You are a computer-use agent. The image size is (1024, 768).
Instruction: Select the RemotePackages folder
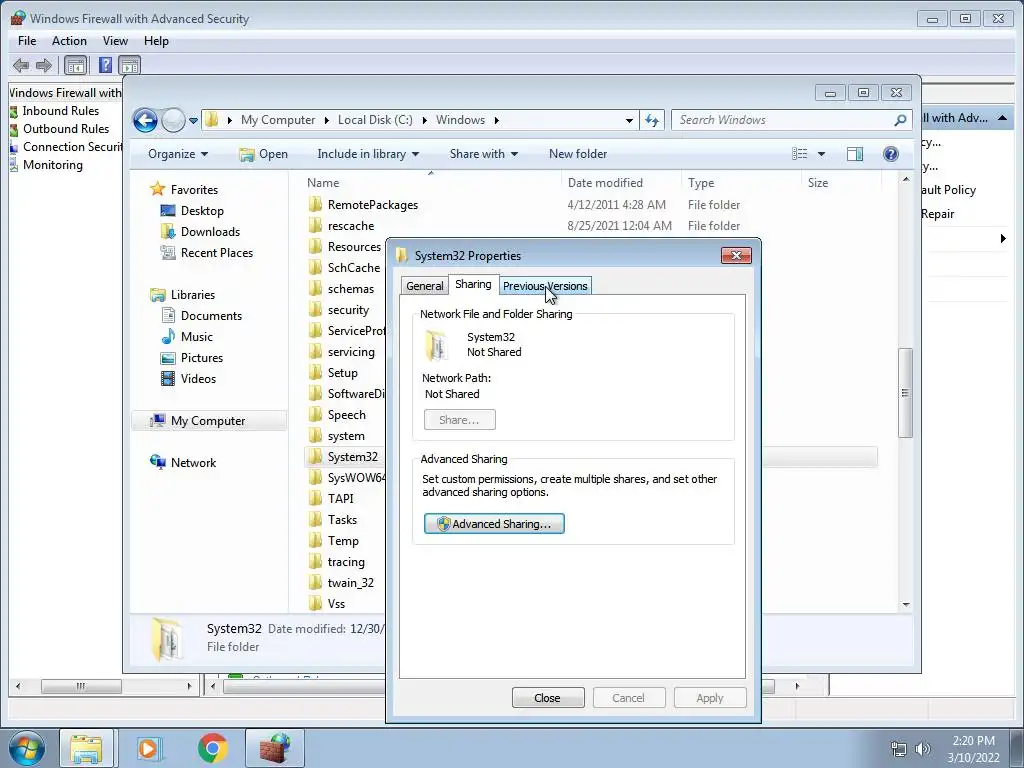pos(372,205)
